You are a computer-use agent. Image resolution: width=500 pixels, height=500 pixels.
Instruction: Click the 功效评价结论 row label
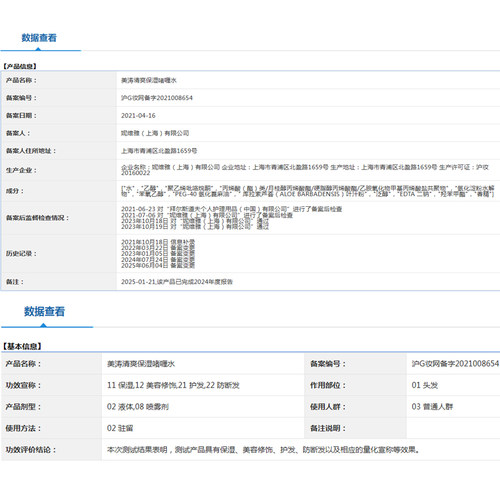point(31,450)
